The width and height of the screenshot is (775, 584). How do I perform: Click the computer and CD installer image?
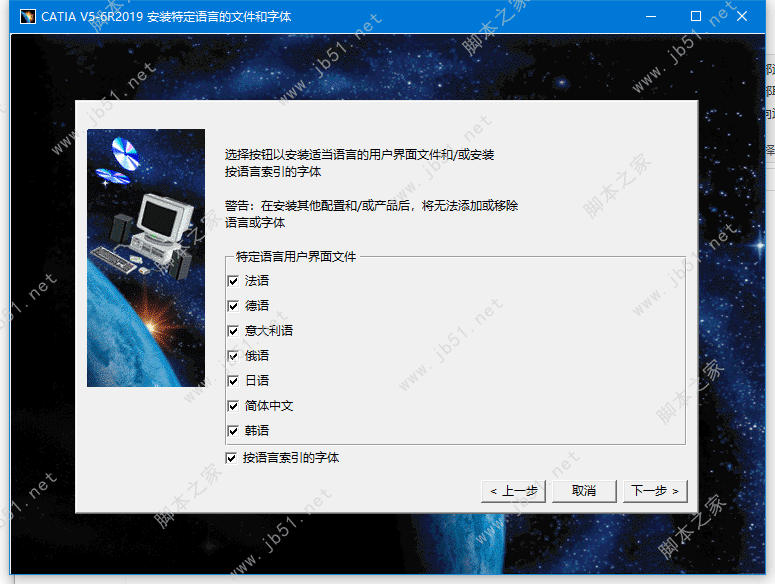pos(146,258)
